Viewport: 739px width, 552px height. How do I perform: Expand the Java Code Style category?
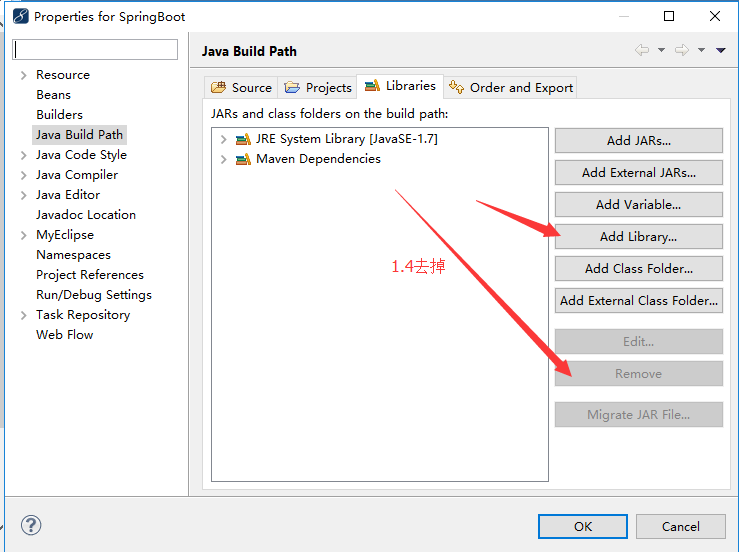tap(24, 155)
